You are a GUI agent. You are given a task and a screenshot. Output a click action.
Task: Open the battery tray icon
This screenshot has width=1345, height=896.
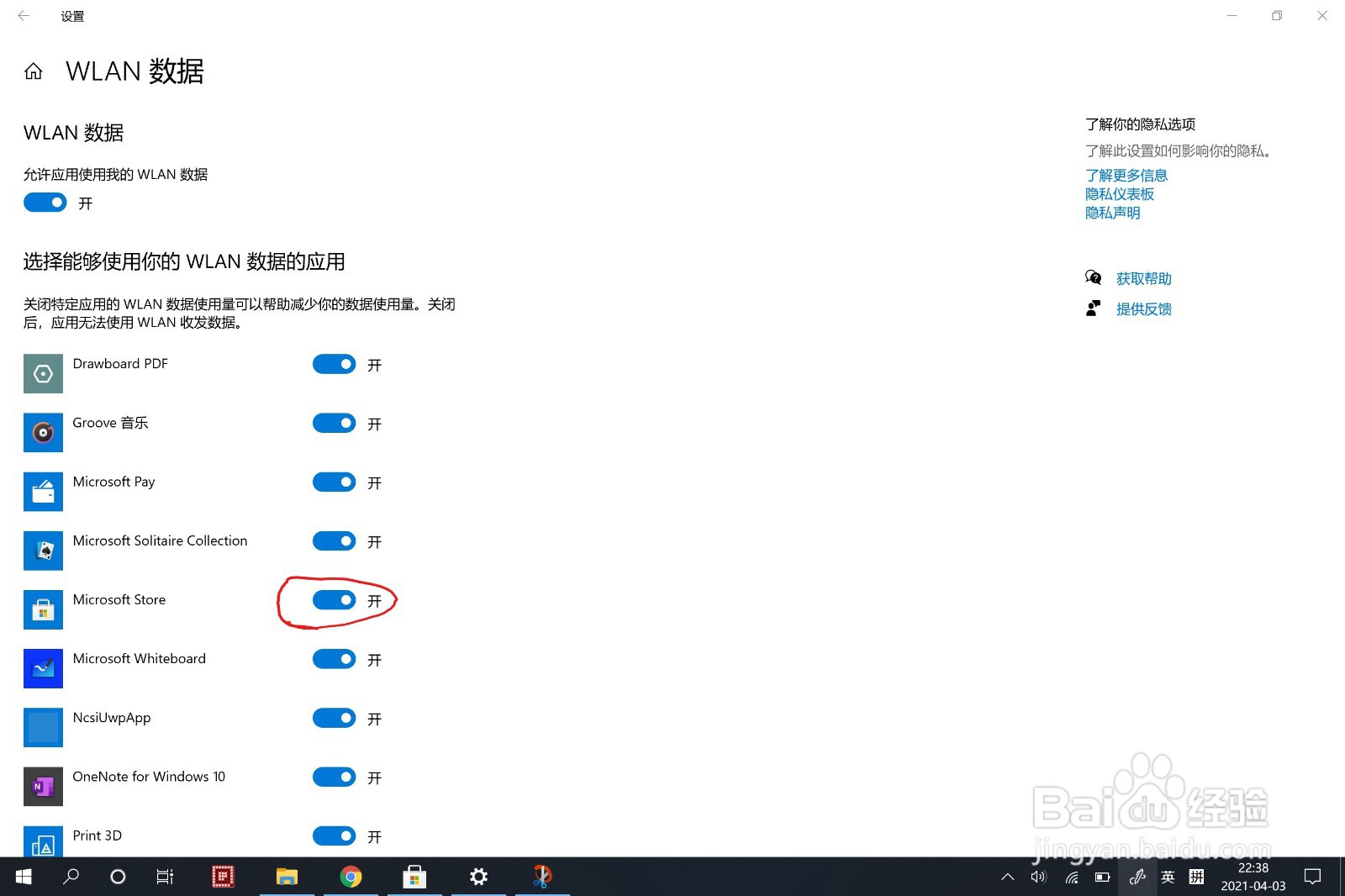1103,877
